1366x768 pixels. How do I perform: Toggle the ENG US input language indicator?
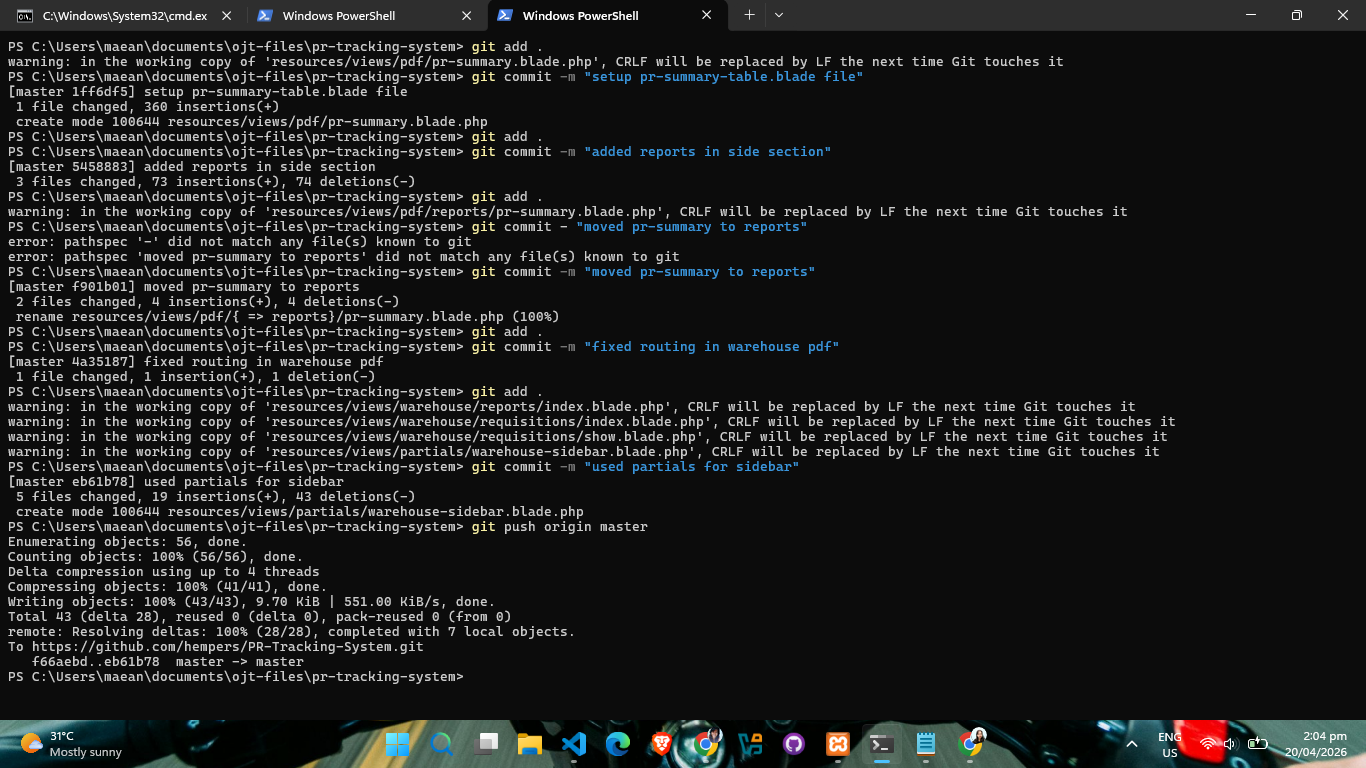coord(1169,744)
